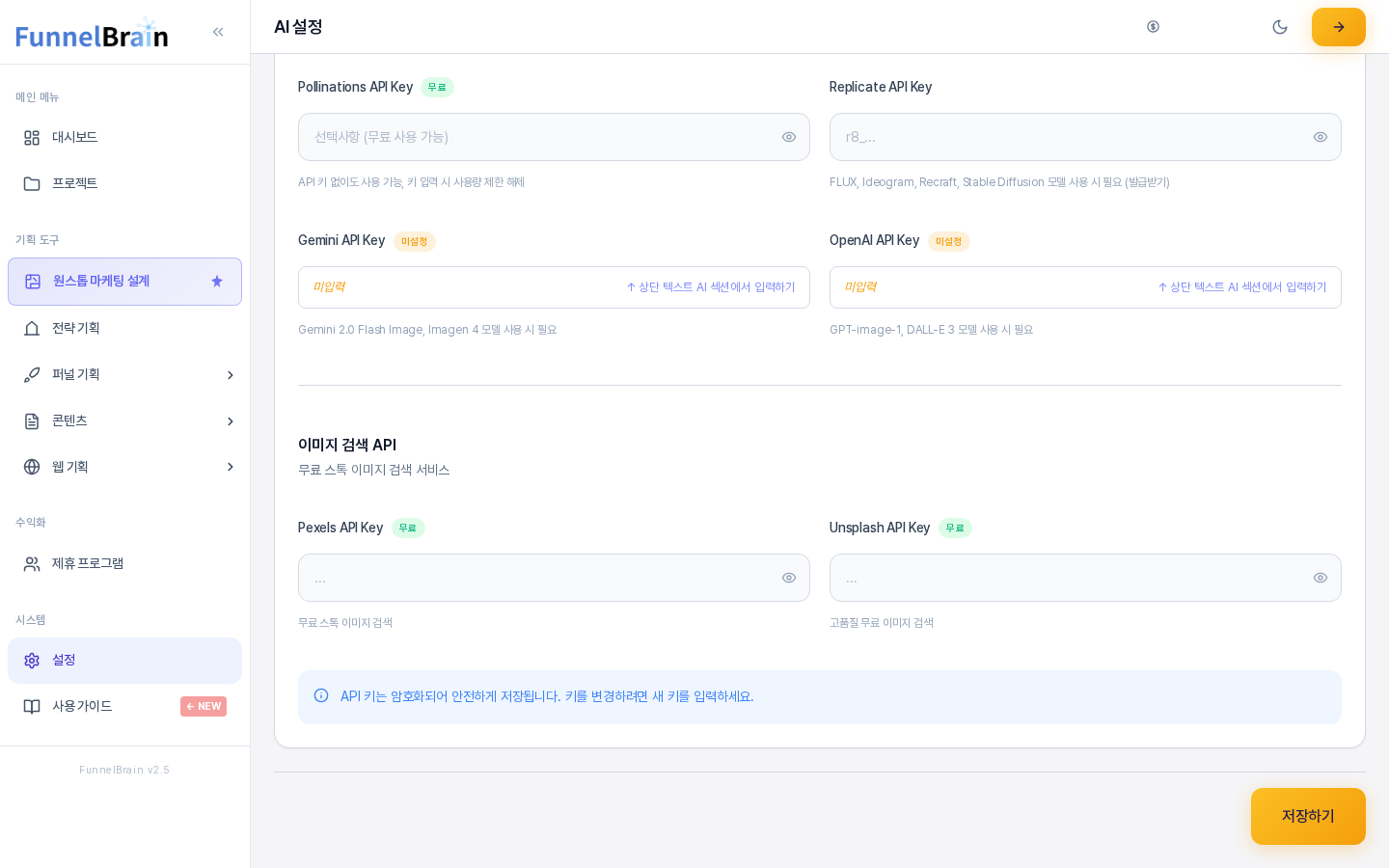Click the 미설정 badge next to Gemini API Key
The height and width of the screenshot is (868, 1389).
(x=415, y=241)
